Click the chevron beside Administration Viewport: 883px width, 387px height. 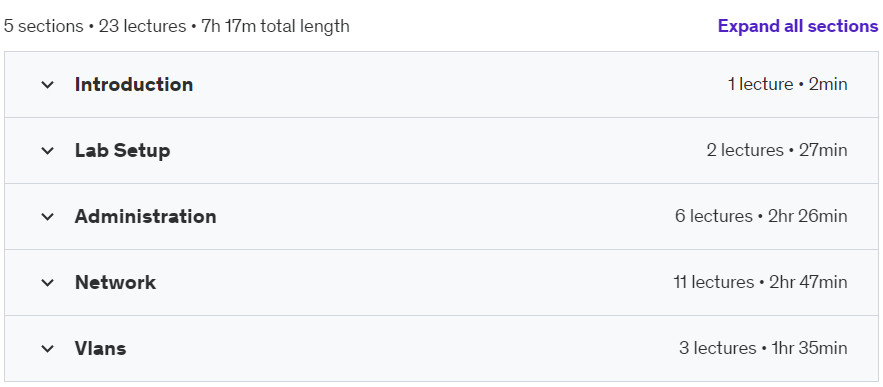coord(48,217)
